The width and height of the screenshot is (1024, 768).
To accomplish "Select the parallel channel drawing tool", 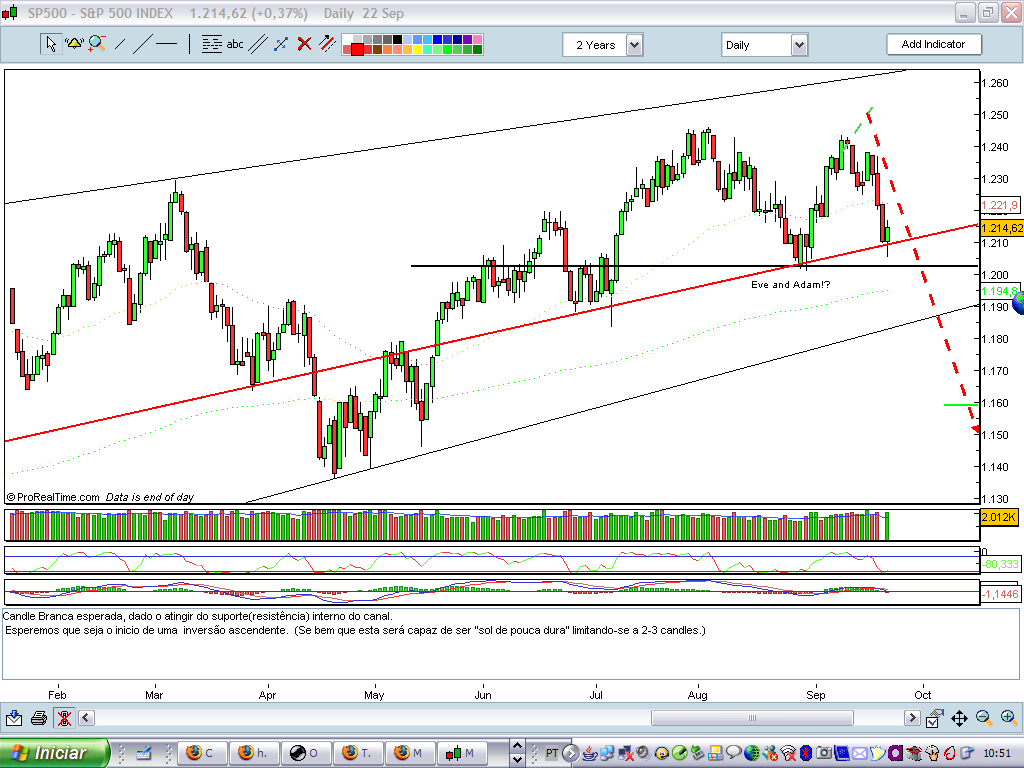I will (x=256, y=43).
